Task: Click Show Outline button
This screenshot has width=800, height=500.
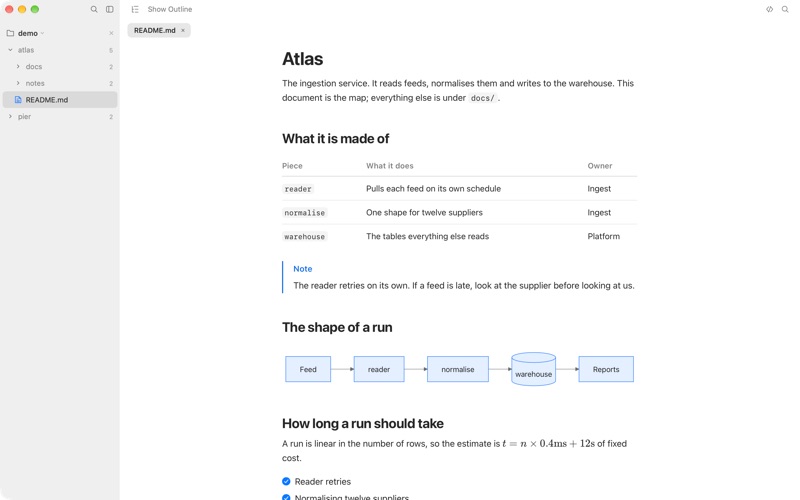Action: 170,9
